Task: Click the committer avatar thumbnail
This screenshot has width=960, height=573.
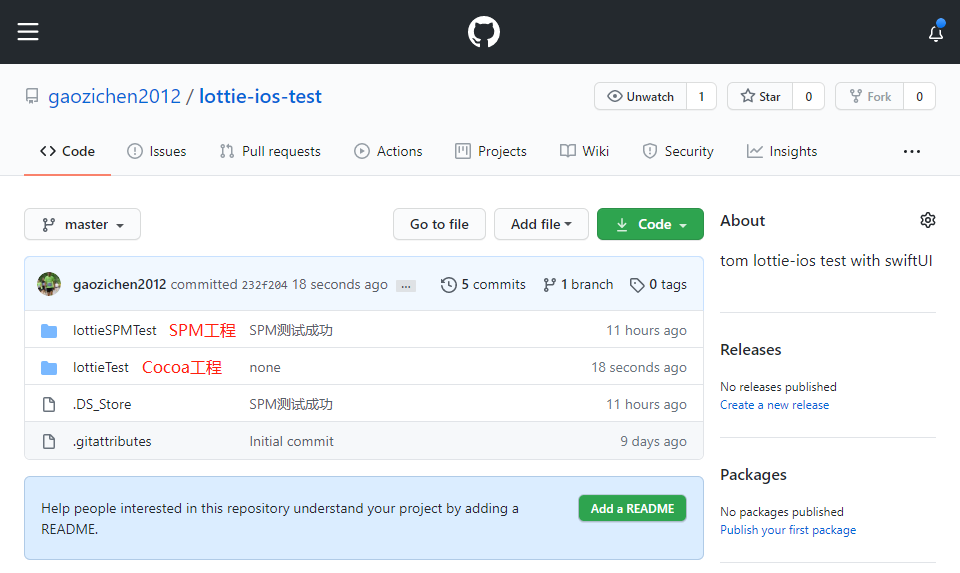Action: click(49, 285)
